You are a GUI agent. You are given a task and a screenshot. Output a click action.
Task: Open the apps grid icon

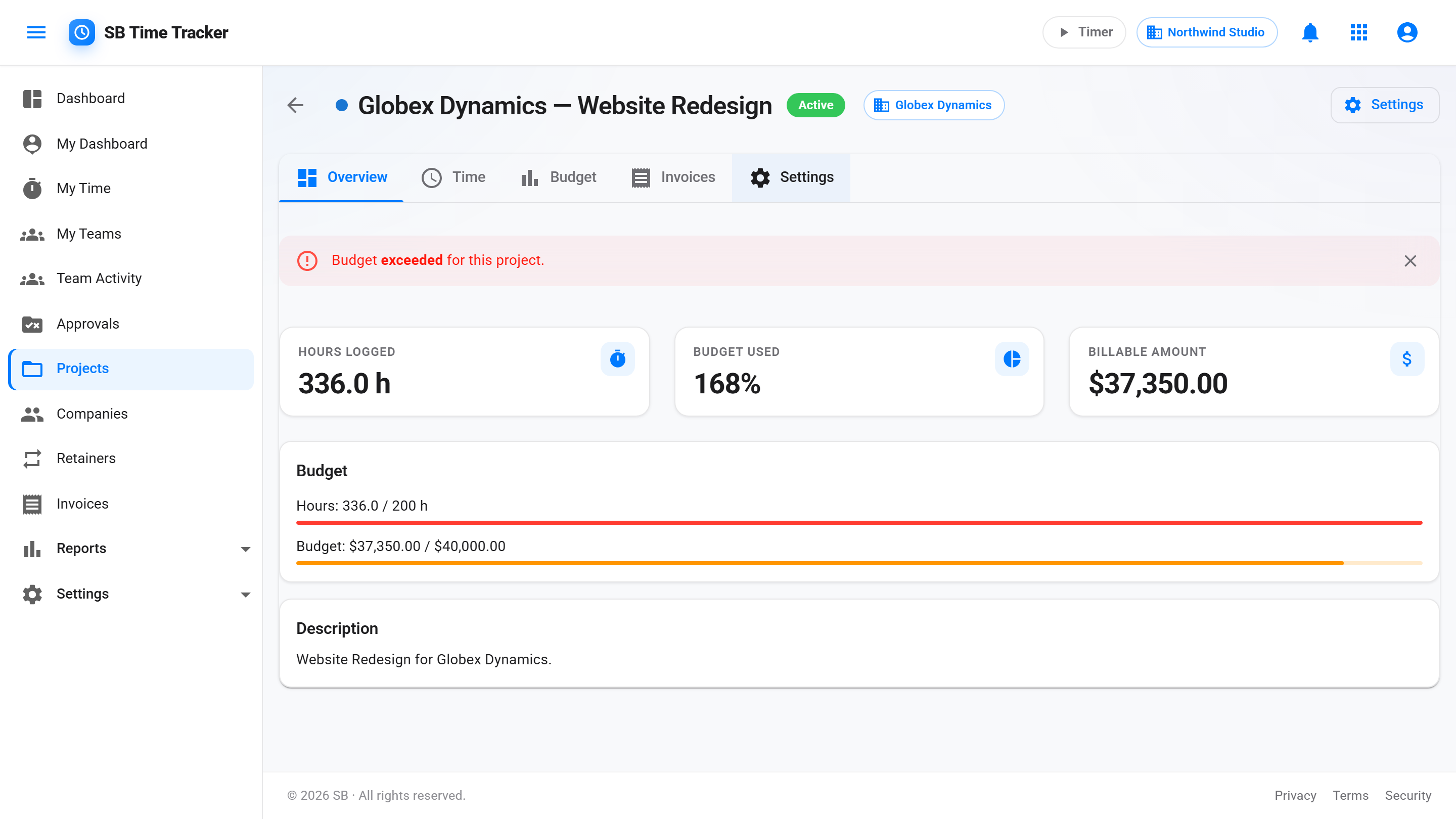pyautogui.click(x=1358, y=32)
